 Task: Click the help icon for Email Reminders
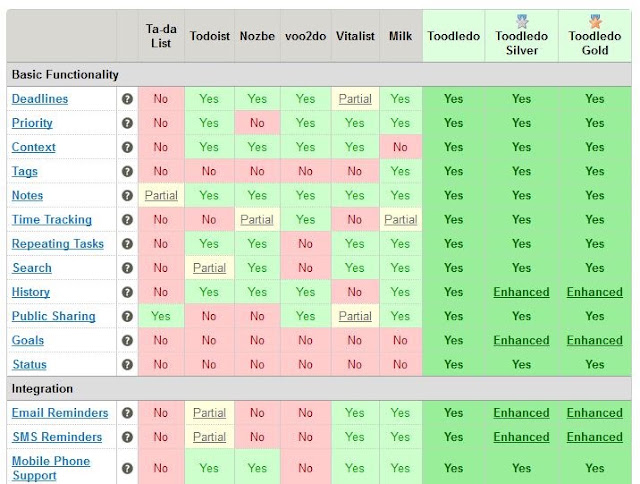[x=127, y=413]
